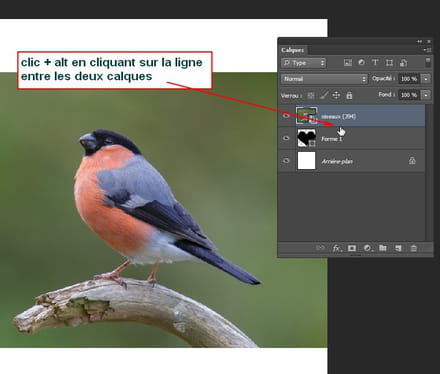This screenshot has width=440, height=374.
Task: Collapse the Calques panel with double arrows
Action: click(419, 41)
